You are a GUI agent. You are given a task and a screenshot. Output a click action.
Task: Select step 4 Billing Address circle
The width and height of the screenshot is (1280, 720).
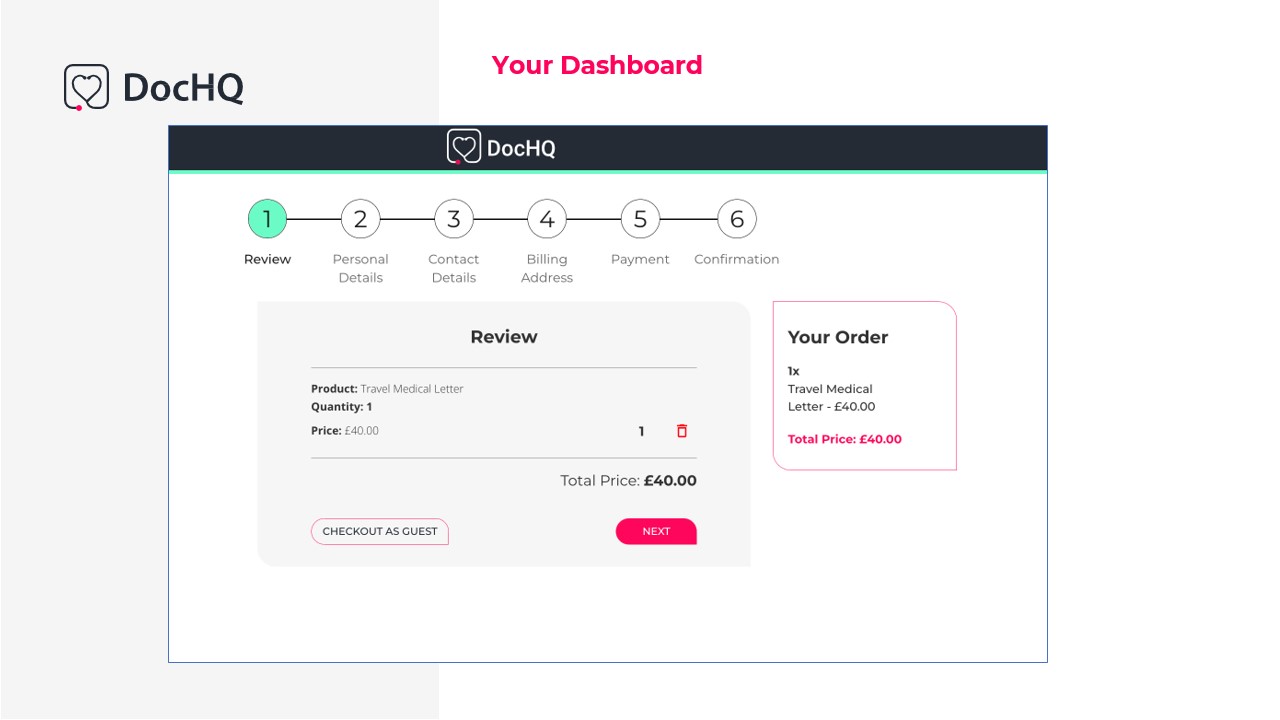pos(547,219)
